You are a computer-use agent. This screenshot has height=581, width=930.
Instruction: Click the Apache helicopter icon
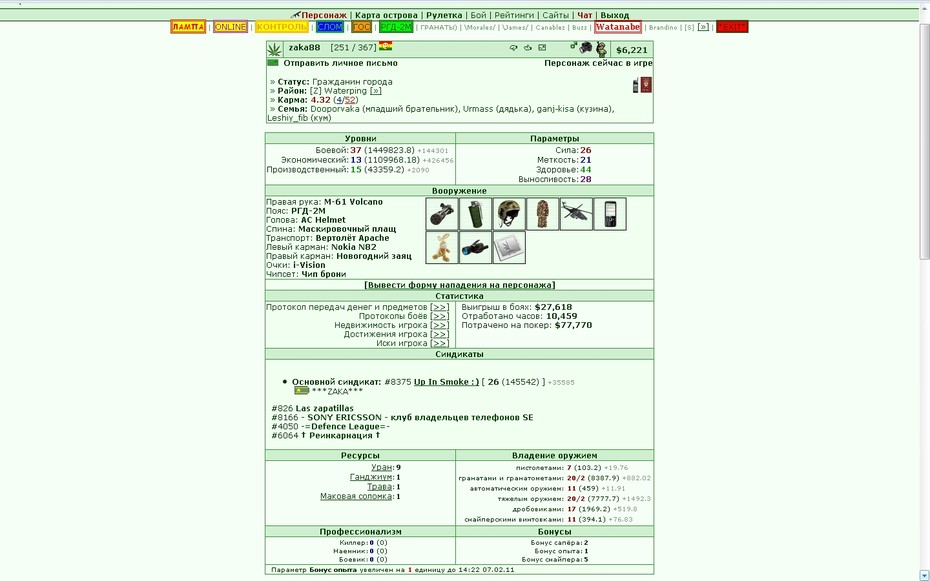click(x=576, y=214)
